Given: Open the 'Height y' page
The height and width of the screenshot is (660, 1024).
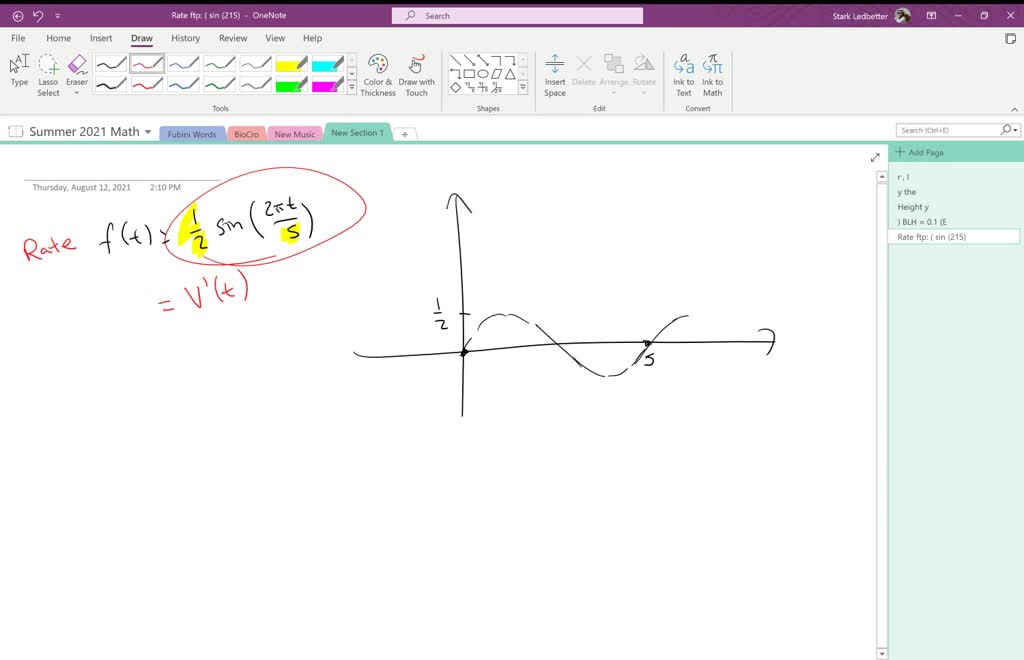Looking at the screenshot, I should [913, 207].
